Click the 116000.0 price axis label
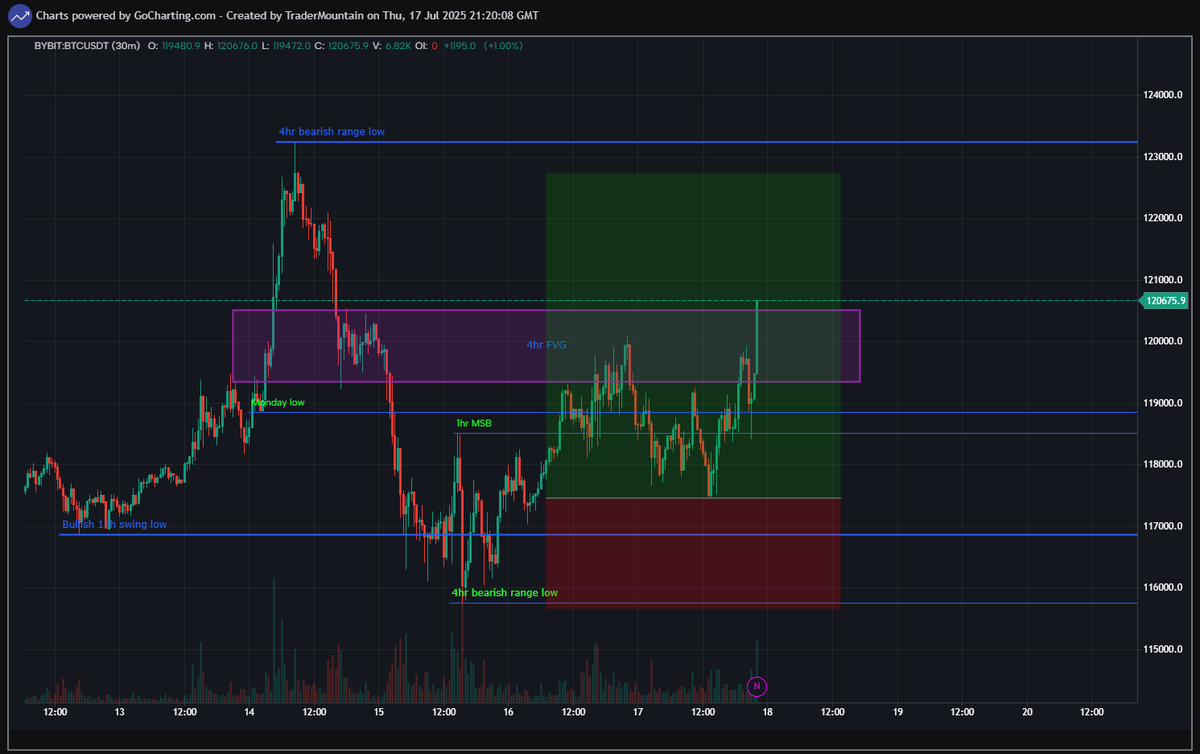 pos(1165,588)
